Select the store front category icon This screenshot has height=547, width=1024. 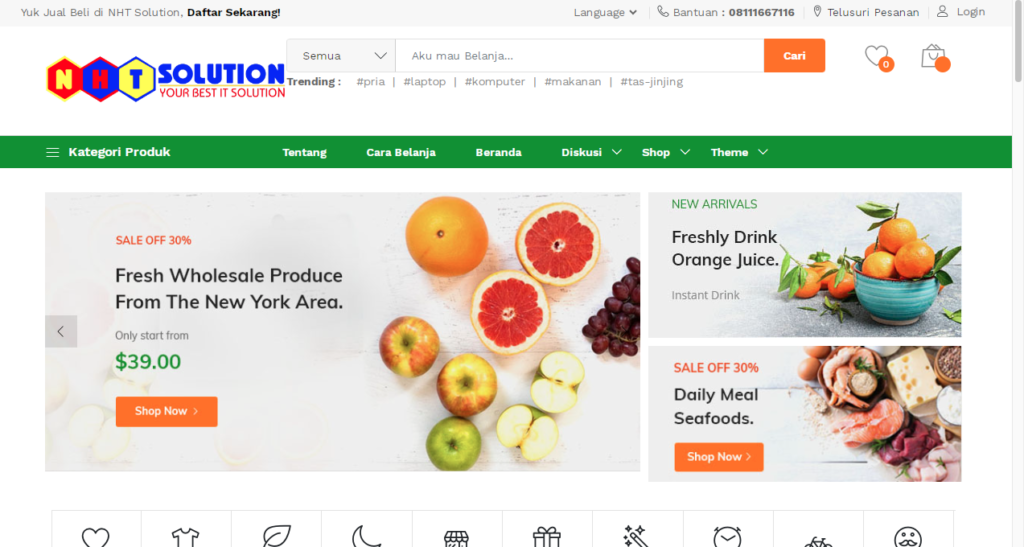[456, 539]
